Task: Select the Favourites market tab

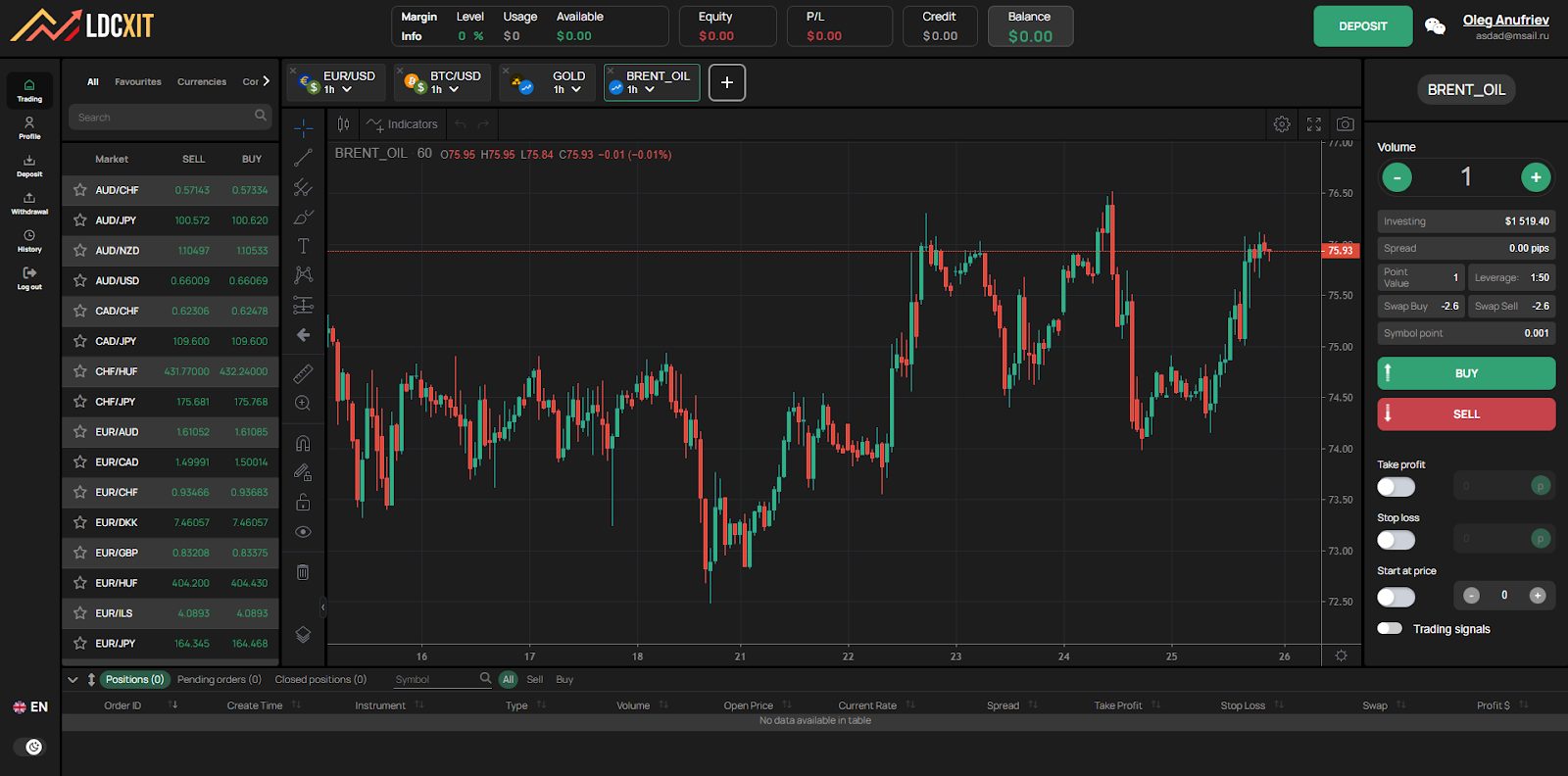Action: pos(138,82)
